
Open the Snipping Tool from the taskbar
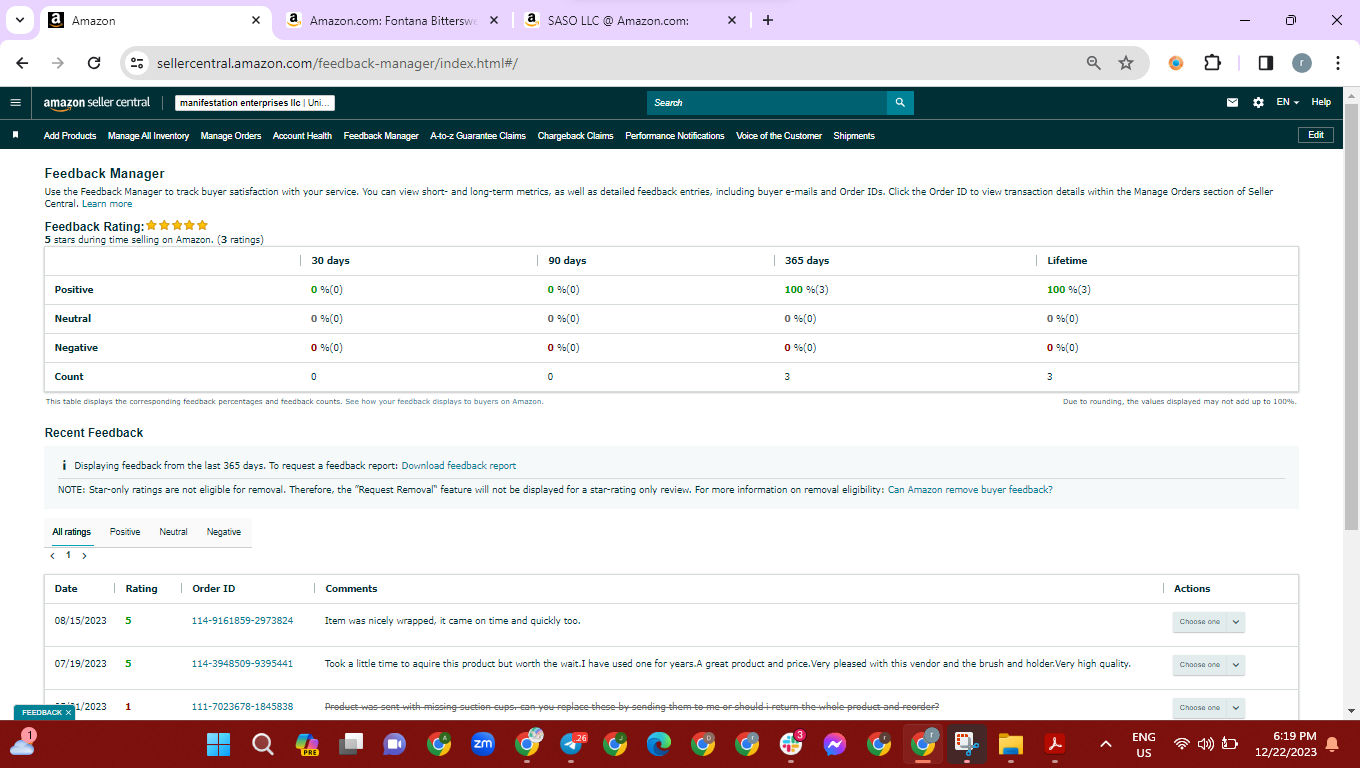[x=966, y=744]
